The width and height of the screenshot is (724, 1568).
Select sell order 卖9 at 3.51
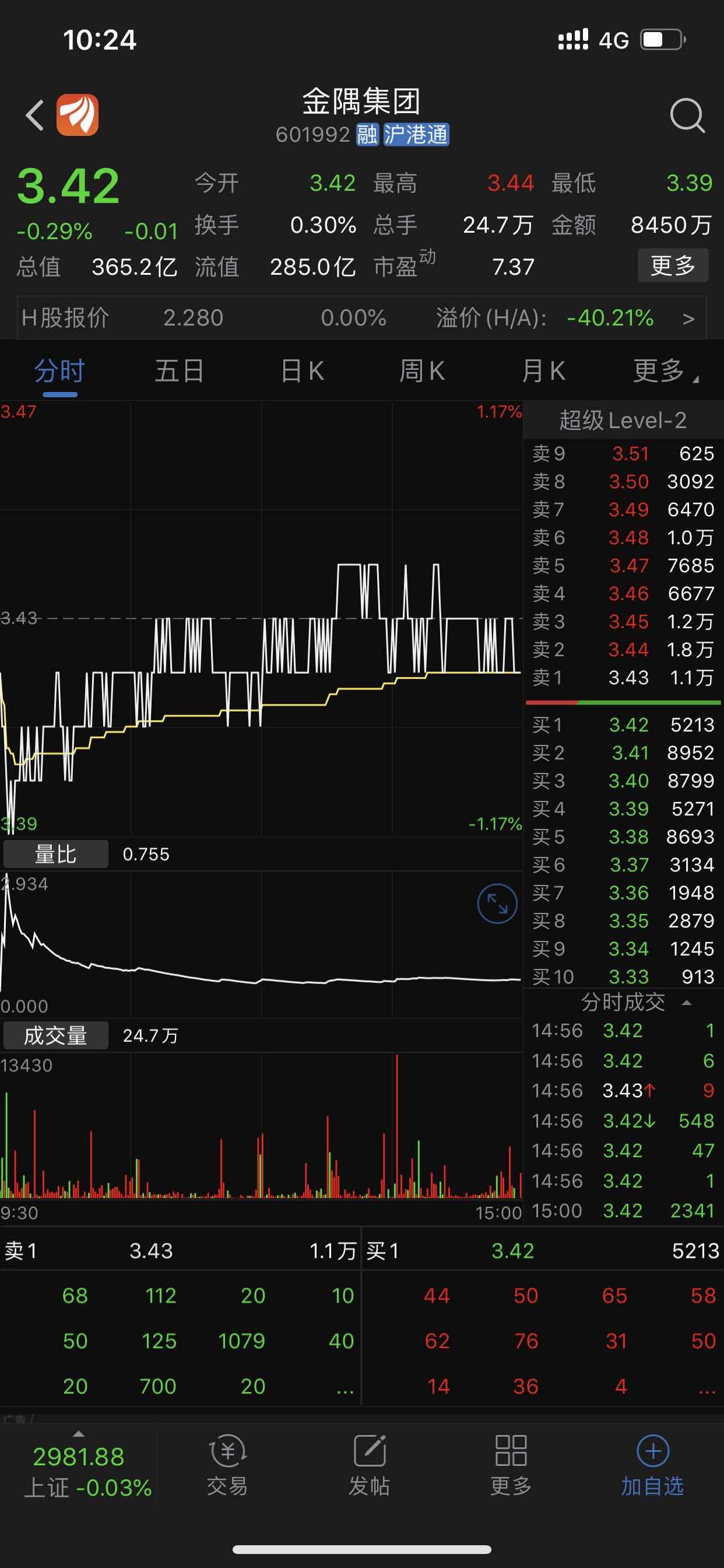tap(623, 453)
